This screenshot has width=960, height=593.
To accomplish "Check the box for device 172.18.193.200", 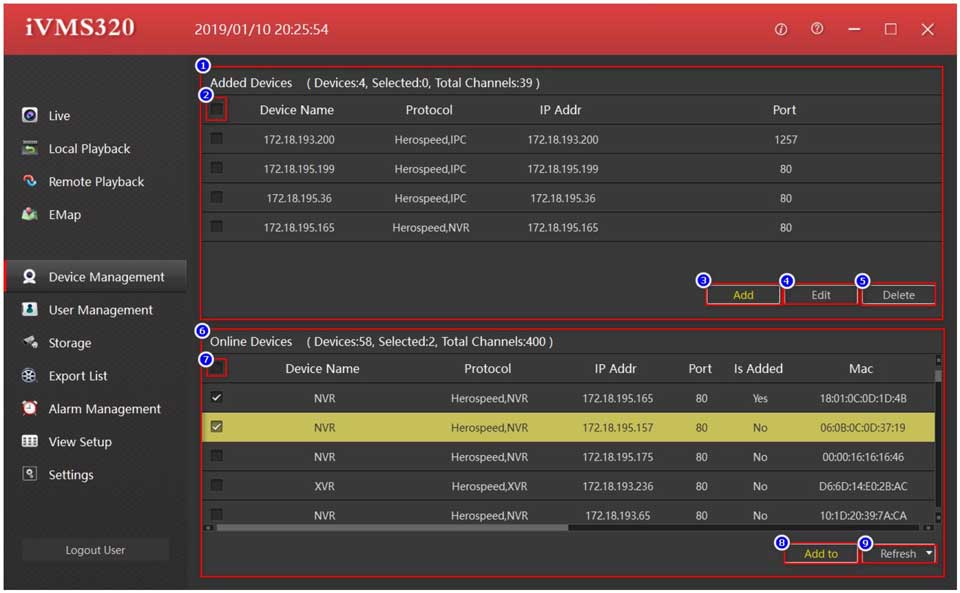I will [x=216, y=140].
